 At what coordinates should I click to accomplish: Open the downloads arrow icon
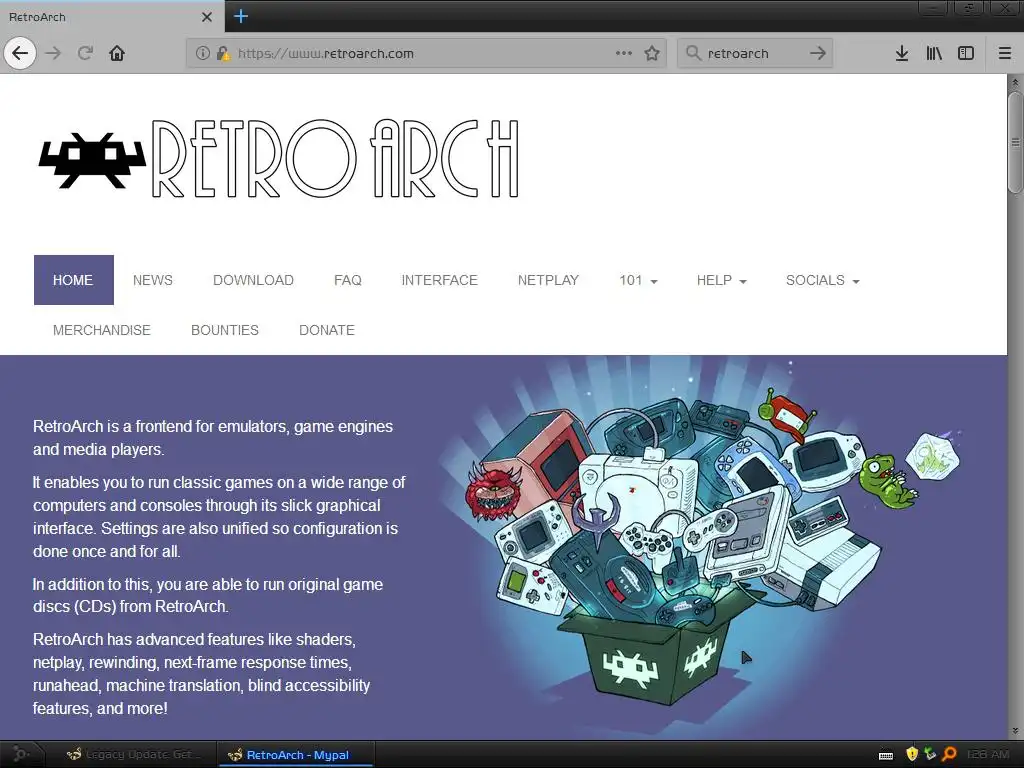[902, 53]
